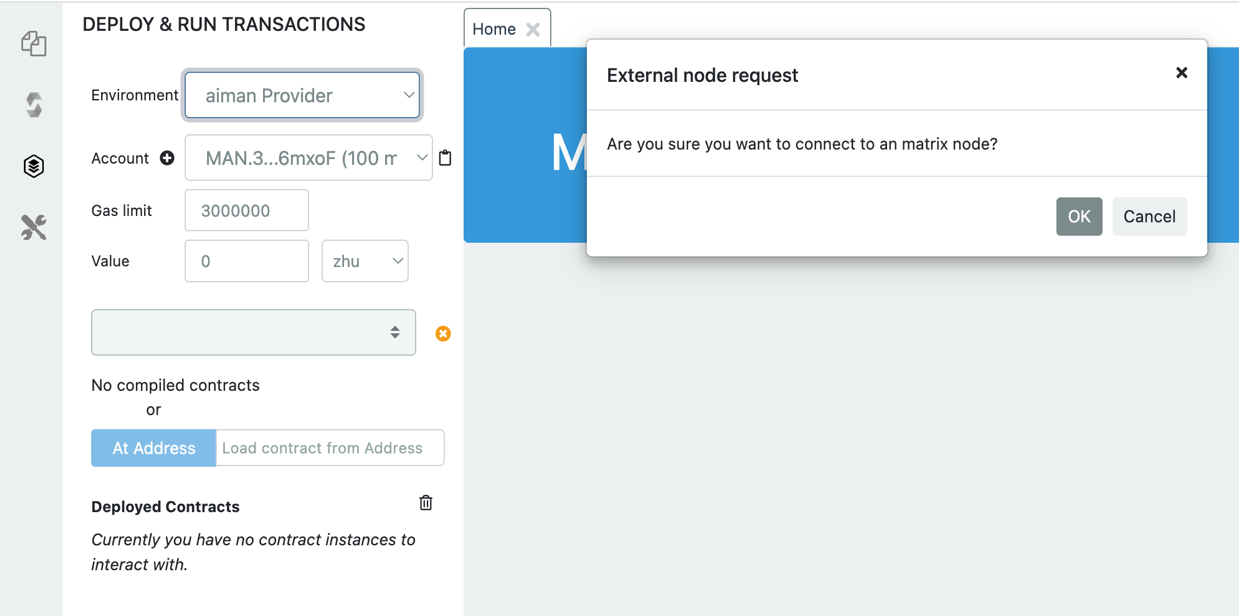Switch to the Home tab
The width and height of the screenshot is (1239, 616).
click(x=494, y=29)
